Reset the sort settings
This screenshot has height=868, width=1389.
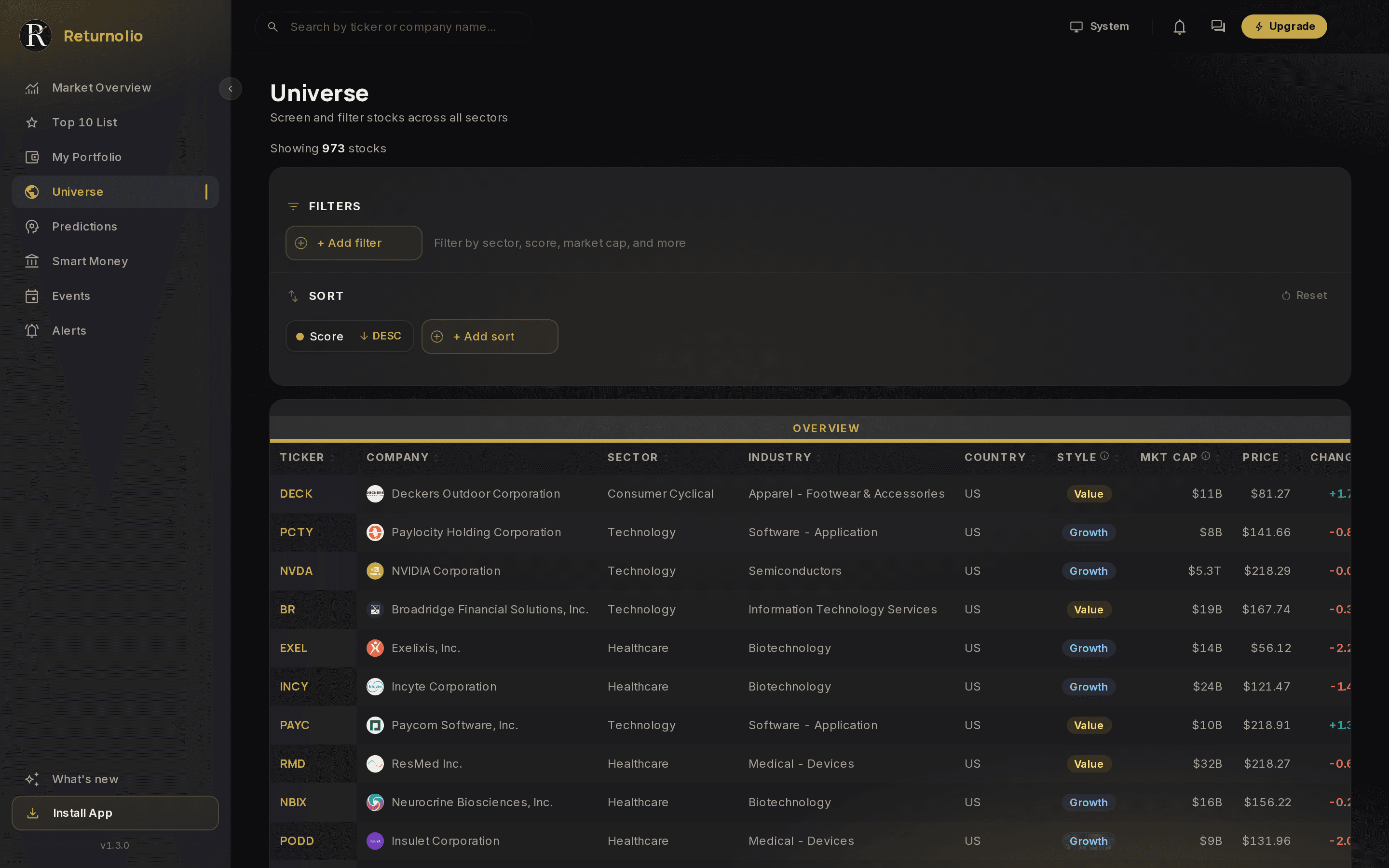click(1304, 296)
